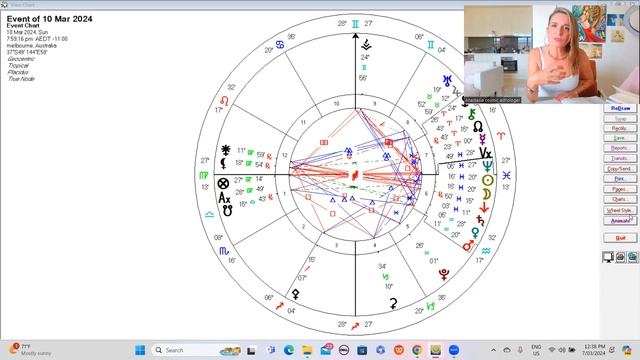Image resolution: width=640 pixels, height=360 pixels.
Task: Open the ENG US language switcher
Action: pyautogui.click(x=536, y=350)
